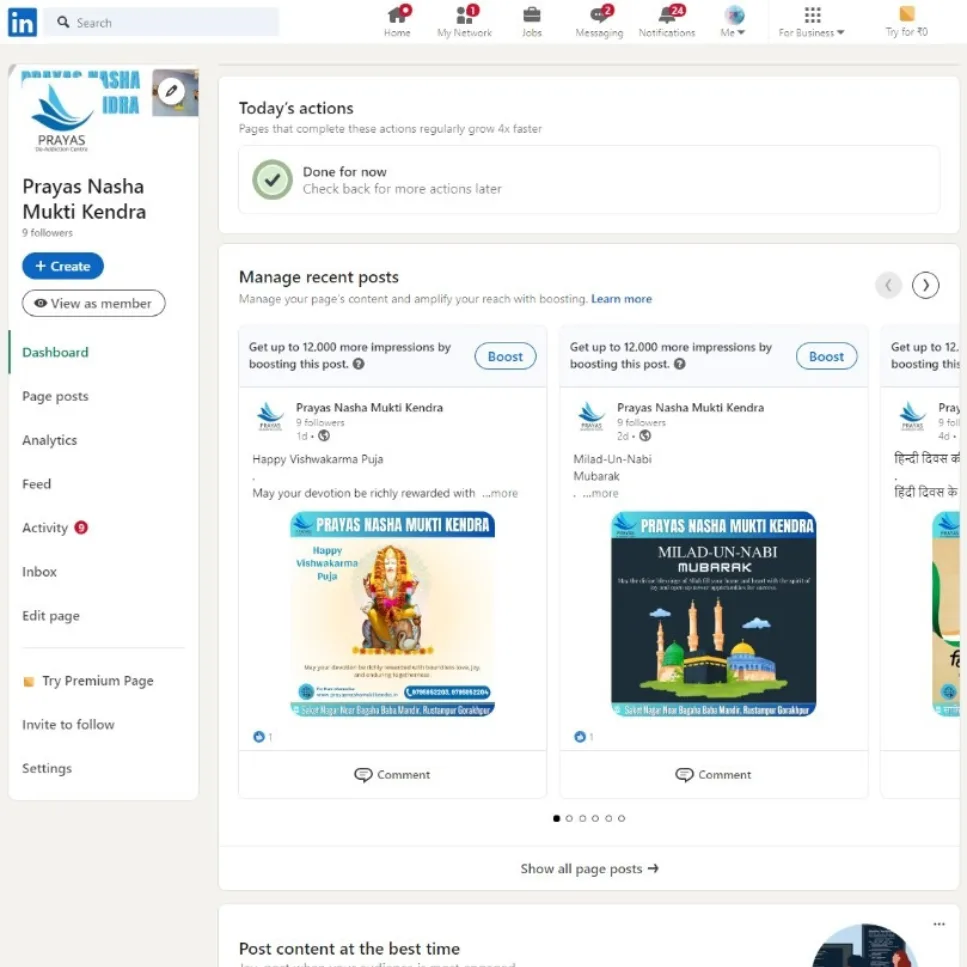Viewport: 967px width, 967px height.
Task: Comment on the Milad-Un-Nabi post
Action: (714, 775)
